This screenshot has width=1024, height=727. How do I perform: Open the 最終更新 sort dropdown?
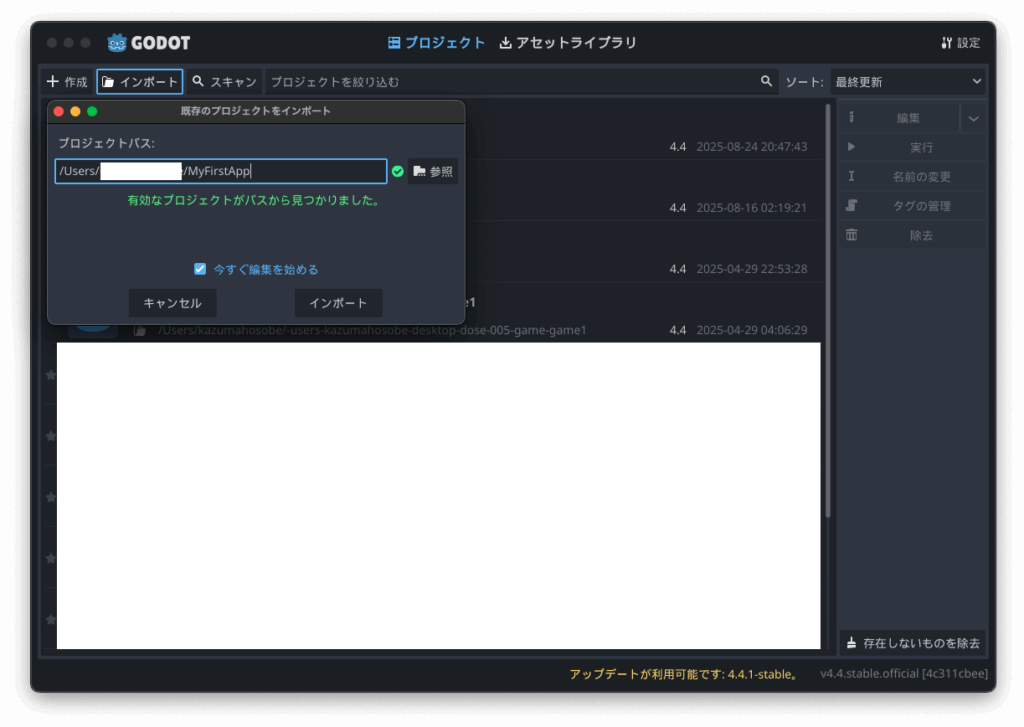pos(908,82)
